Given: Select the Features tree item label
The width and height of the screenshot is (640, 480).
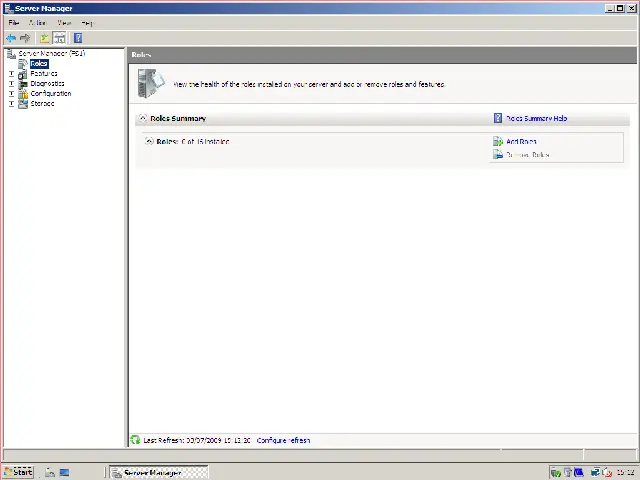Looking at the screenshot, I should click(44, 74).
